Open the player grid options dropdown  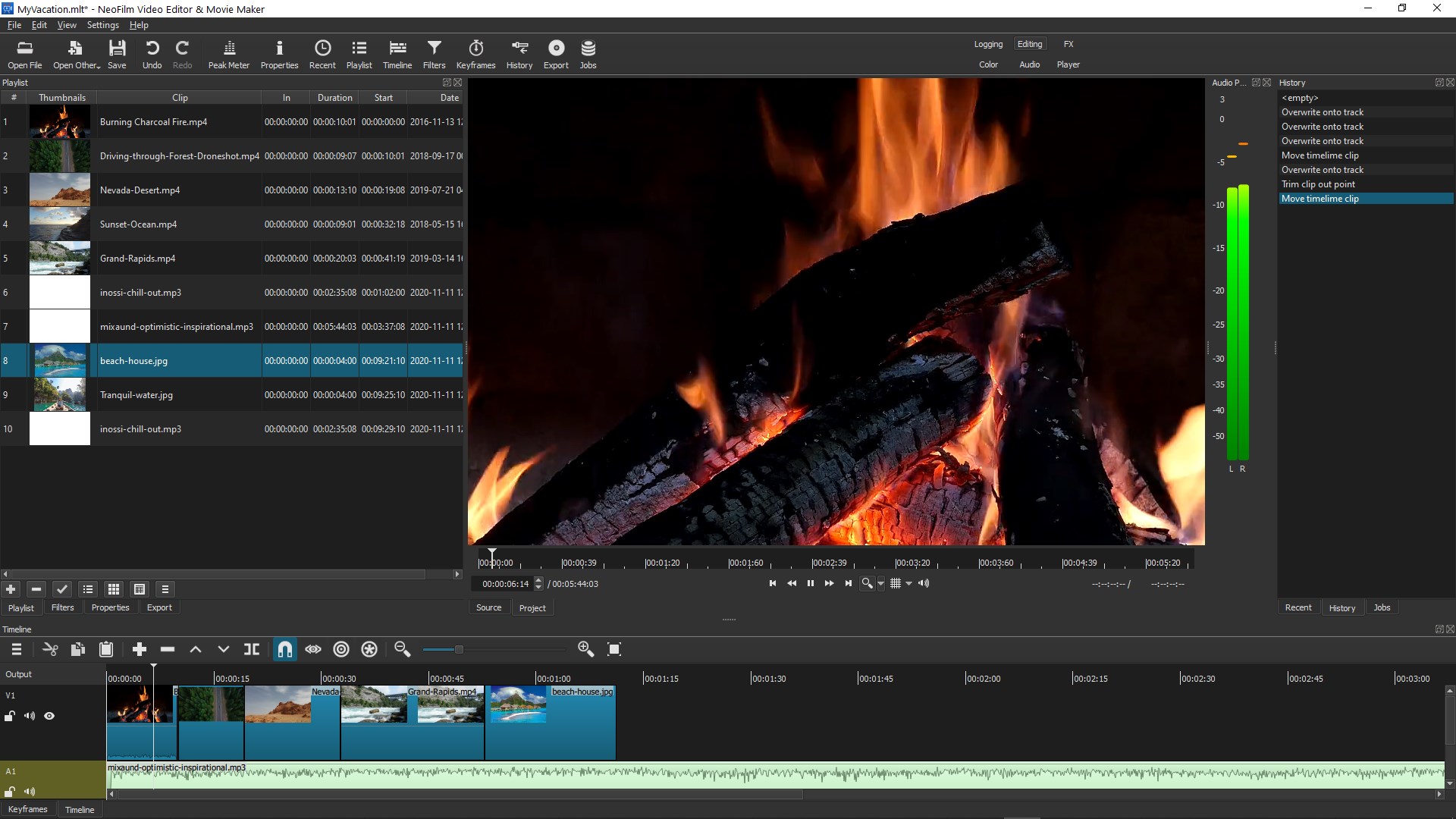pyautogui.click(x=908, y=584)
